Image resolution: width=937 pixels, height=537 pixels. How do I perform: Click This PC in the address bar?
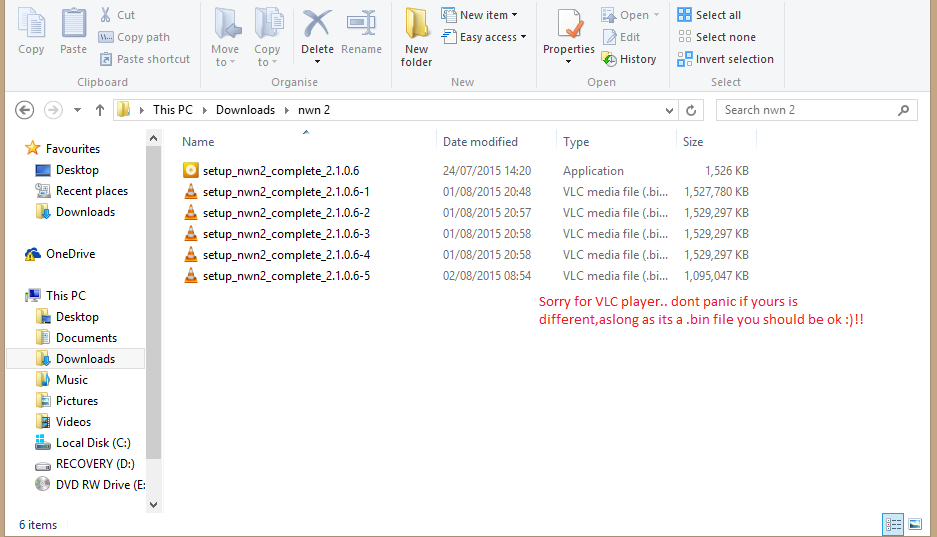tap(173, 110)
